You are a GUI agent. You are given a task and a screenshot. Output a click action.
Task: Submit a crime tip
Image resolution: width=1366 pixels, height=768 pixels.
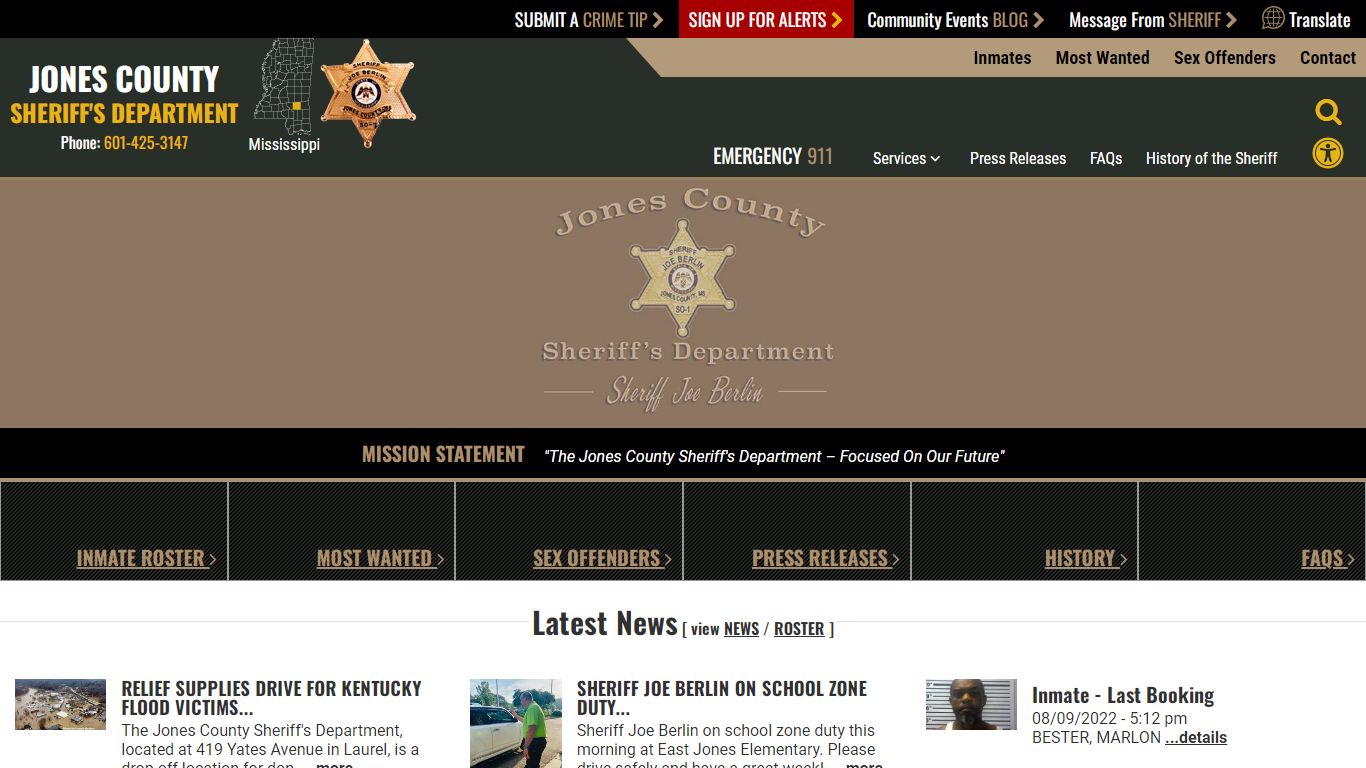click(x=589, y=19)
